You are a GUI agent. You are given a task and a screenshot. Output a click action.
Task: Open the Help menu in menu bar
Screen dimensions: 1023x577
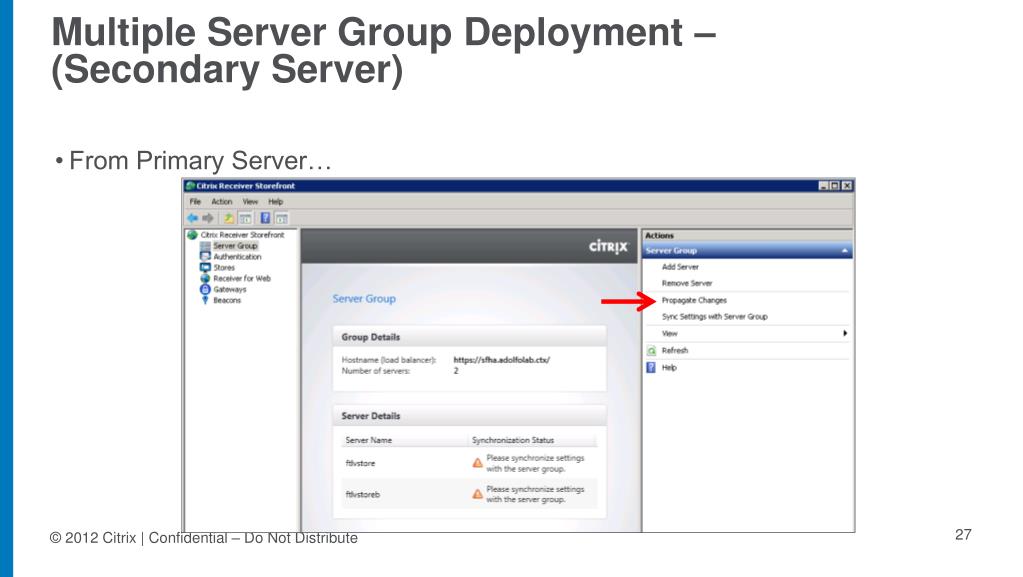click(x=275, y=202)
